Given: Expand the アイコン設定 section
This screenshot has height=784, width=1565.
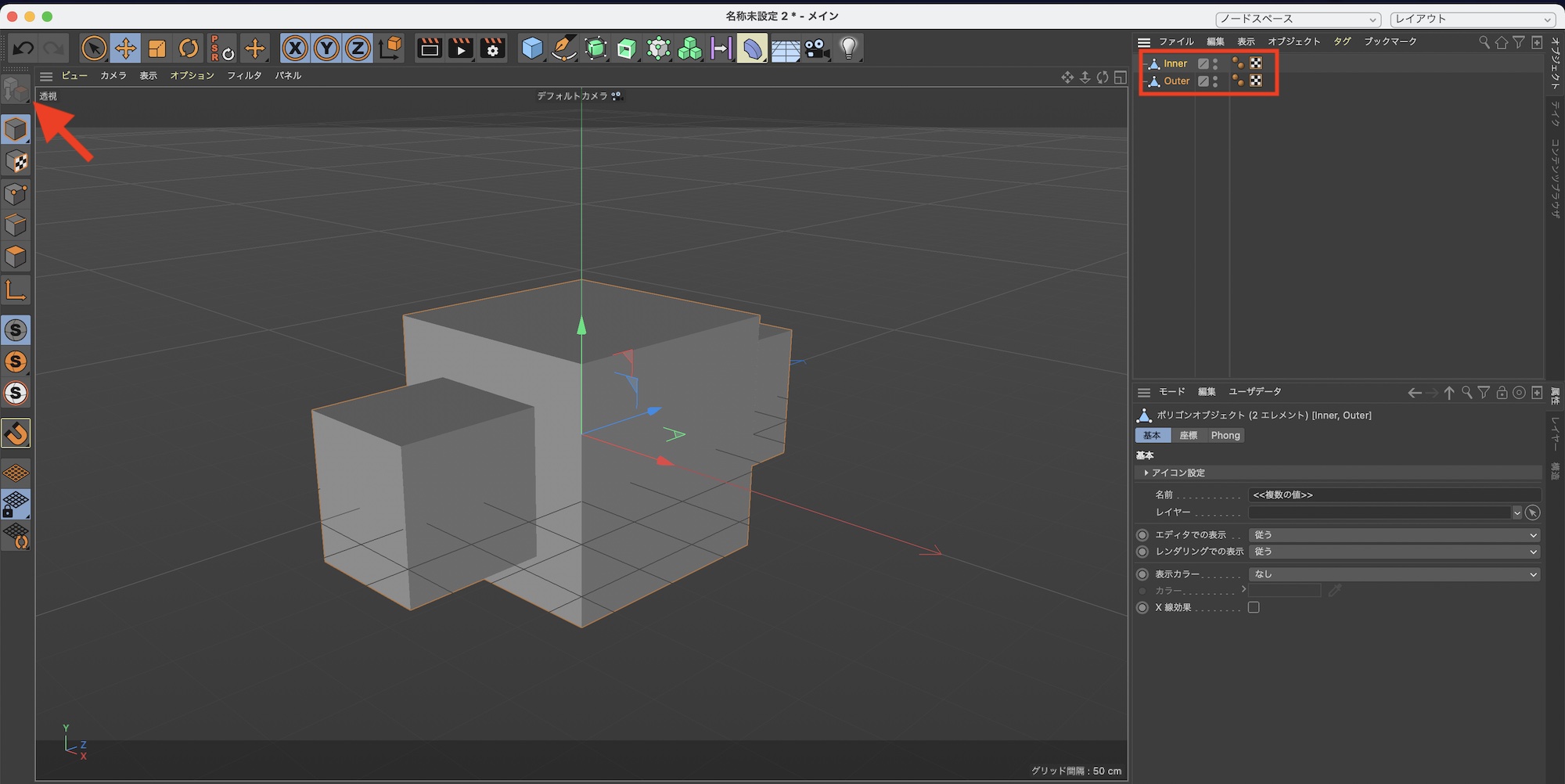Looking at the screenshot, I should [1178, 473].
